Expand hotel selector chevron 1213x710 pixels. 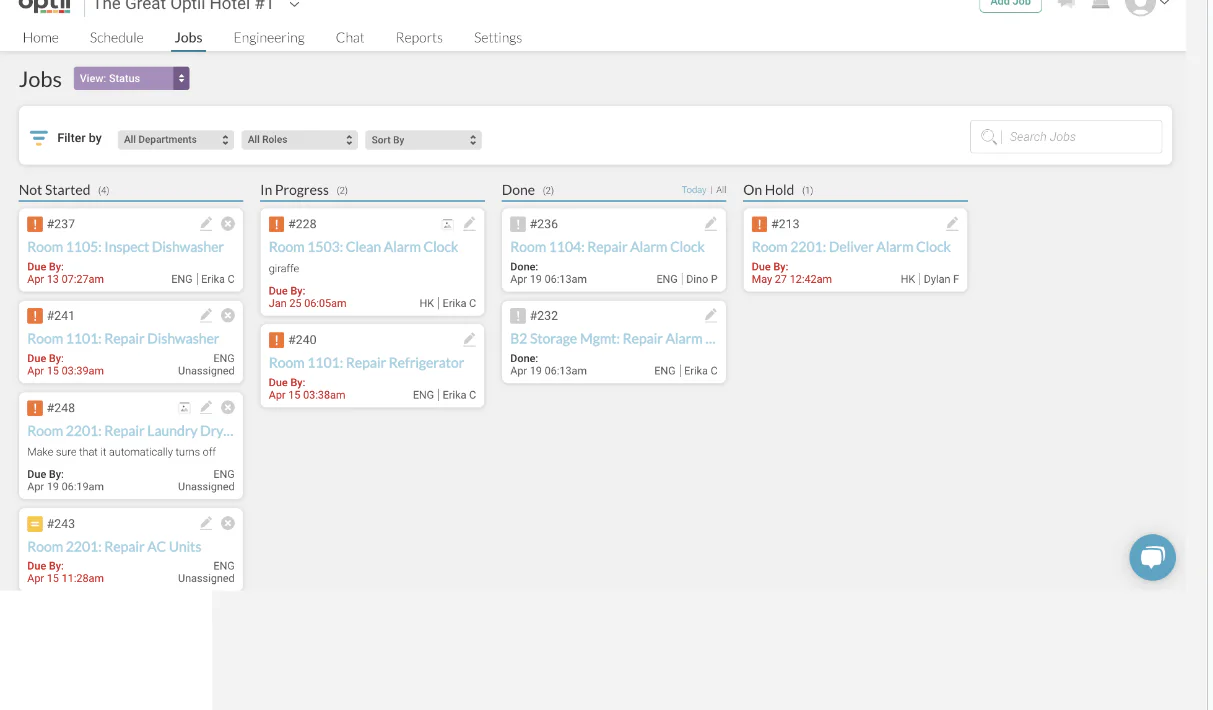pos(294,5)
